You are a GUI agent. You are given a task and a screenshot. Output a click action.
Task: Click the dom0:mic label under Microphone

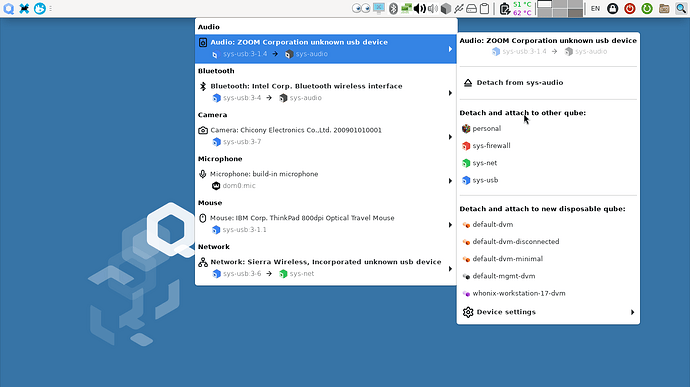click(x=239, y=186)
